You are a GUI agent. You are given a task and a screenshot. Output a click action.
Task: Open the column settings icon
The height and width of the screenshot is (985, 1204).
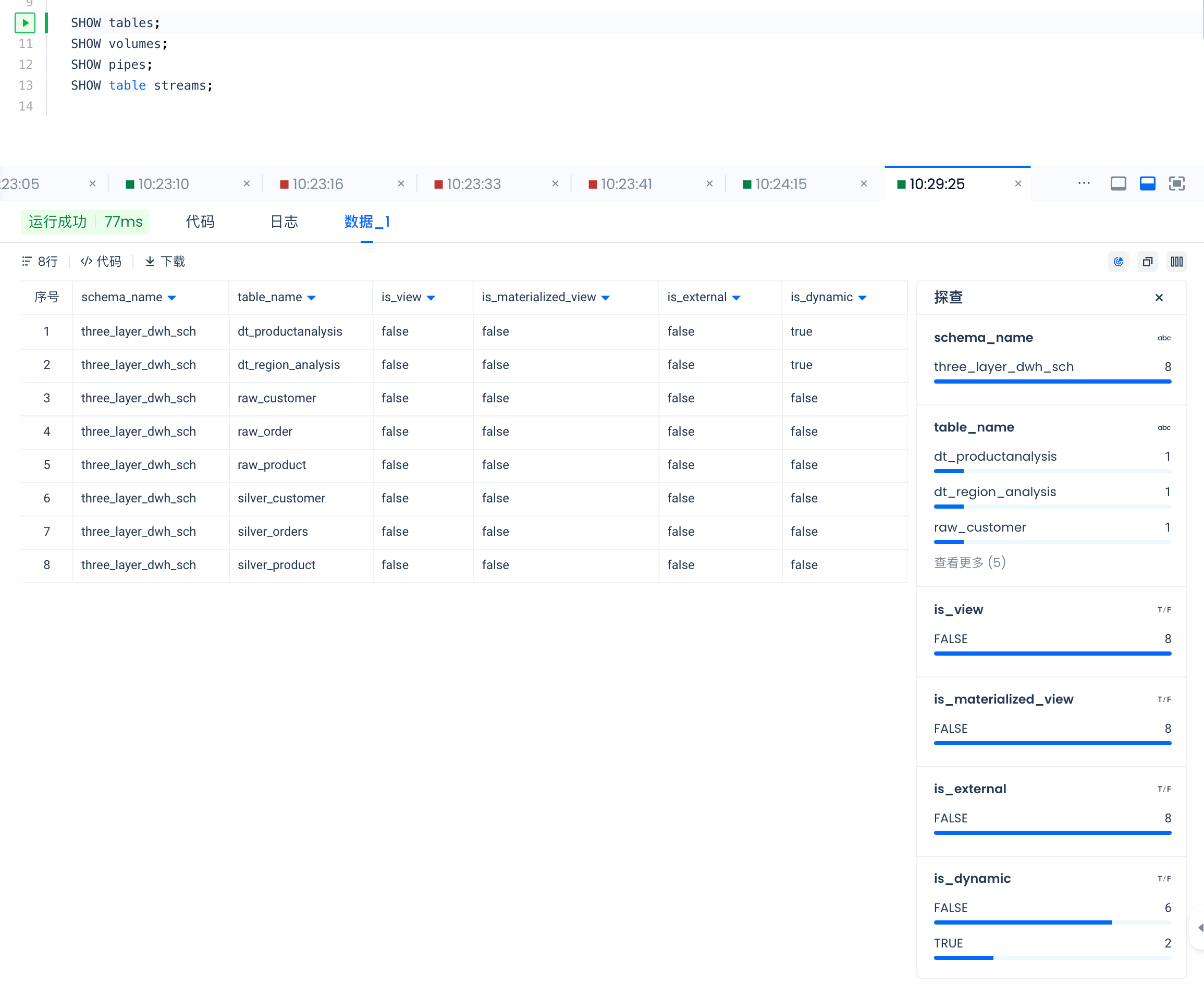tap(1176, 262)
